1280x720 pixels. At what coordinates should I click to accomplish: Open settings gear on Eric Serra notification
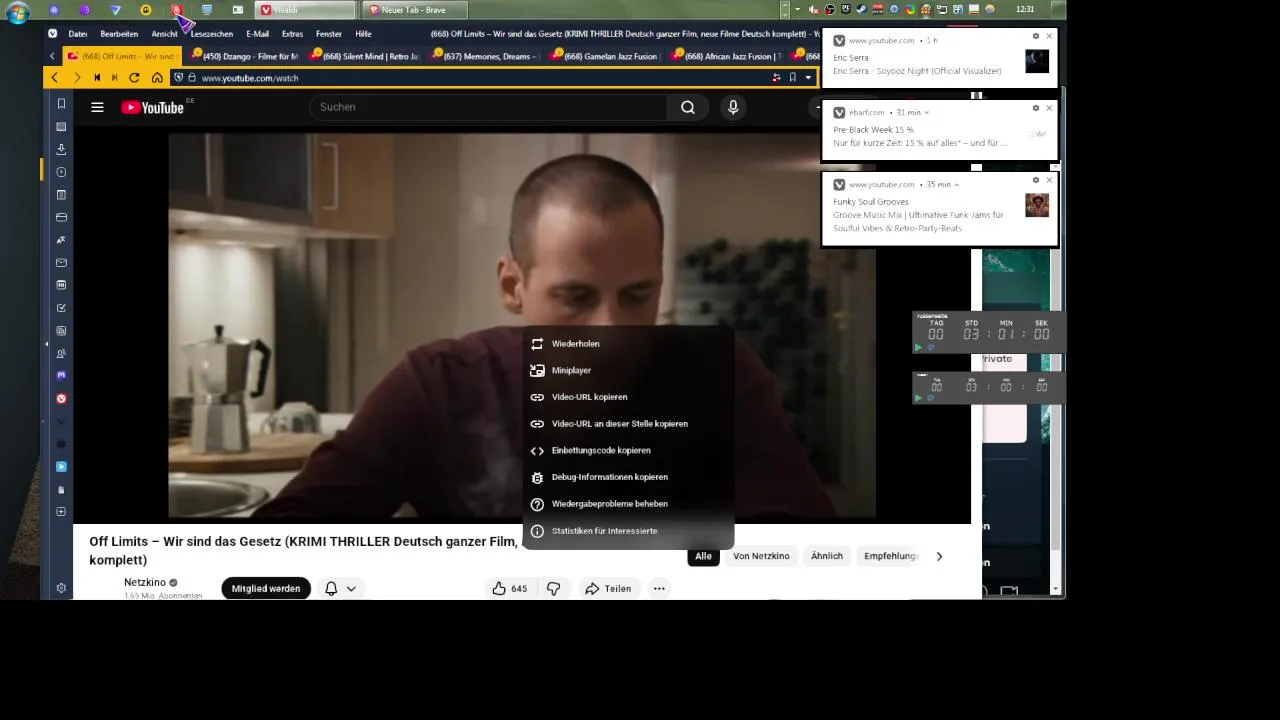pos(1036,36)
